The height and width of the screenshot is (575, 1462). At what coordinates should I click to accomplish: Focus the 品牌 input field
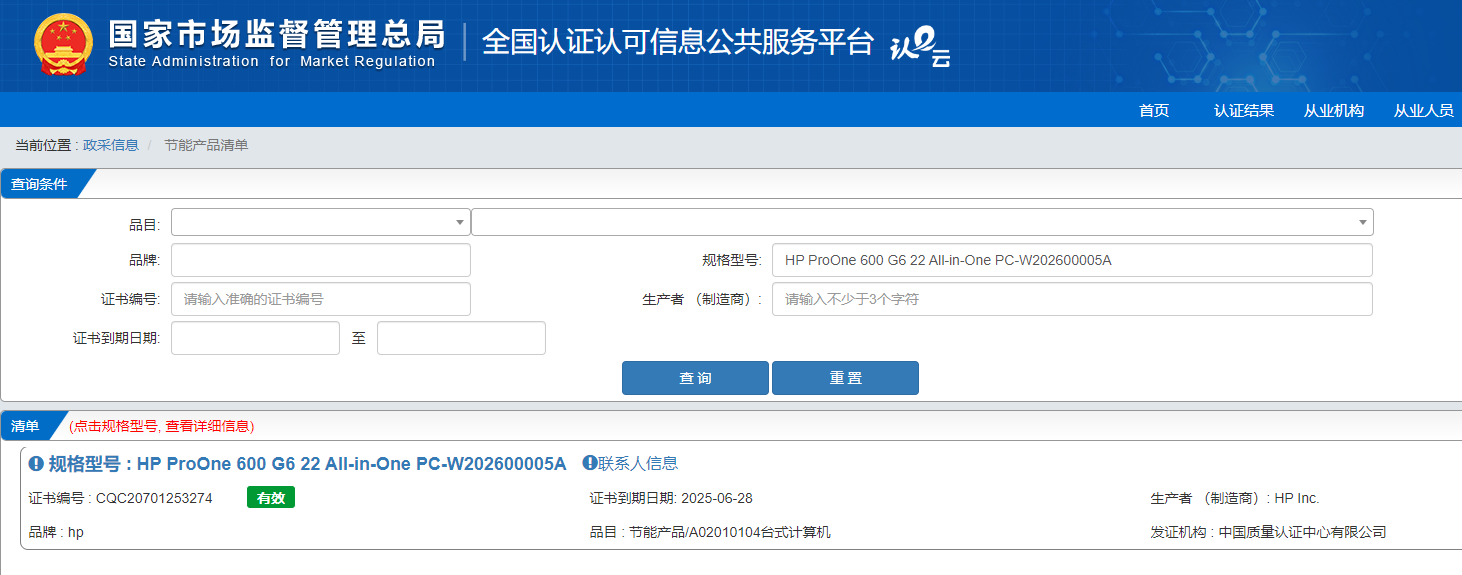point(321,260)
